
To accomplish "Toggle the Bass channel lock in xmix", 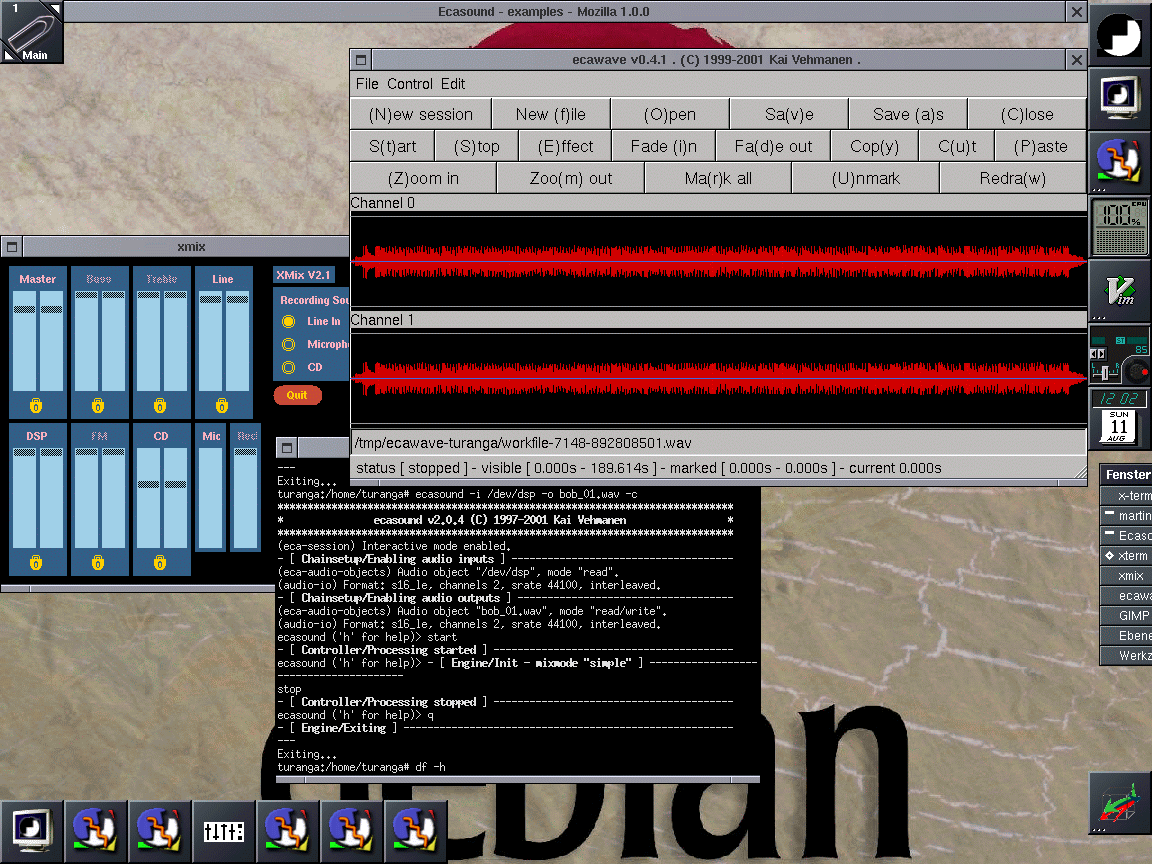I will [98, 406].
